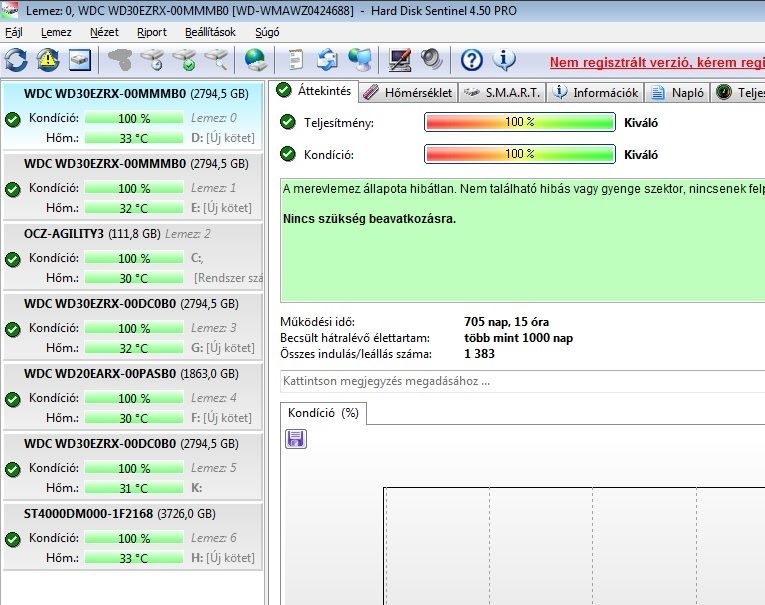
Task: Click the value 705 nap, 15 óra
Action: click(x=506, y=322)
